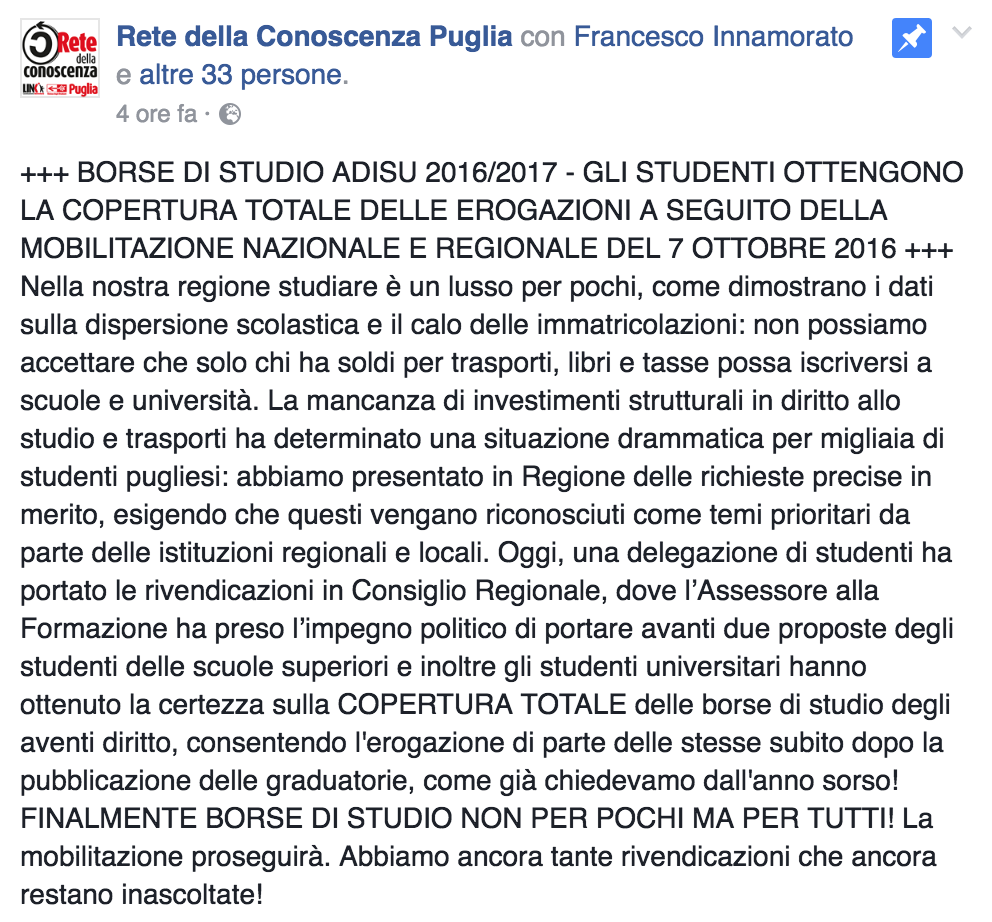The image size is (992, 922).
Task: Show the 'altre 33 persone' tagged list
Action: pyautogui.click(x=240, y=75)
